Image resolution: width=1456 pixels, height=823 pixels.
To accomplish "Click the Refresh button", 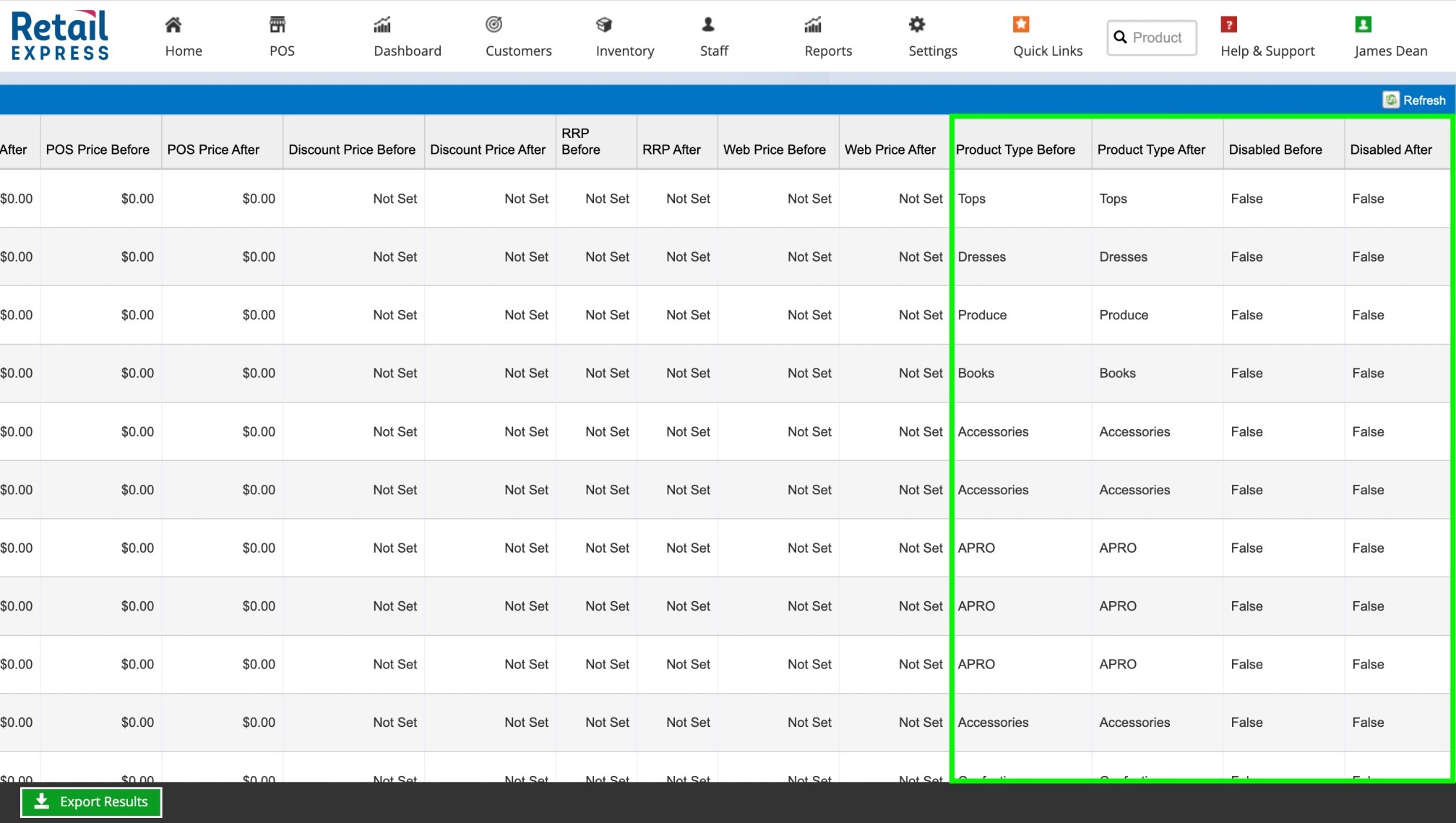I will click(x=1415, y=100).
